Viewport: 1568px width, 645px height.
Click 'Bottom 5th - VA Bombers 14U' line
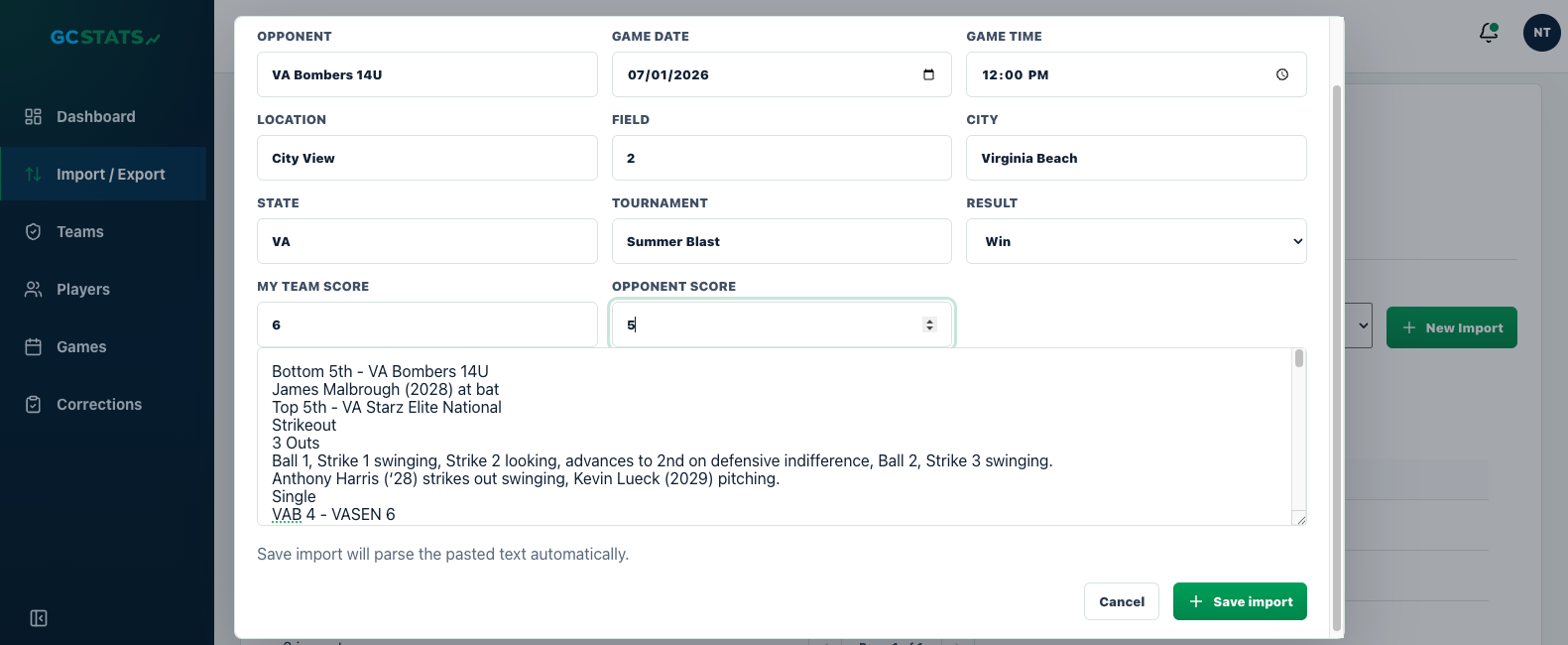tap(381, 371)
